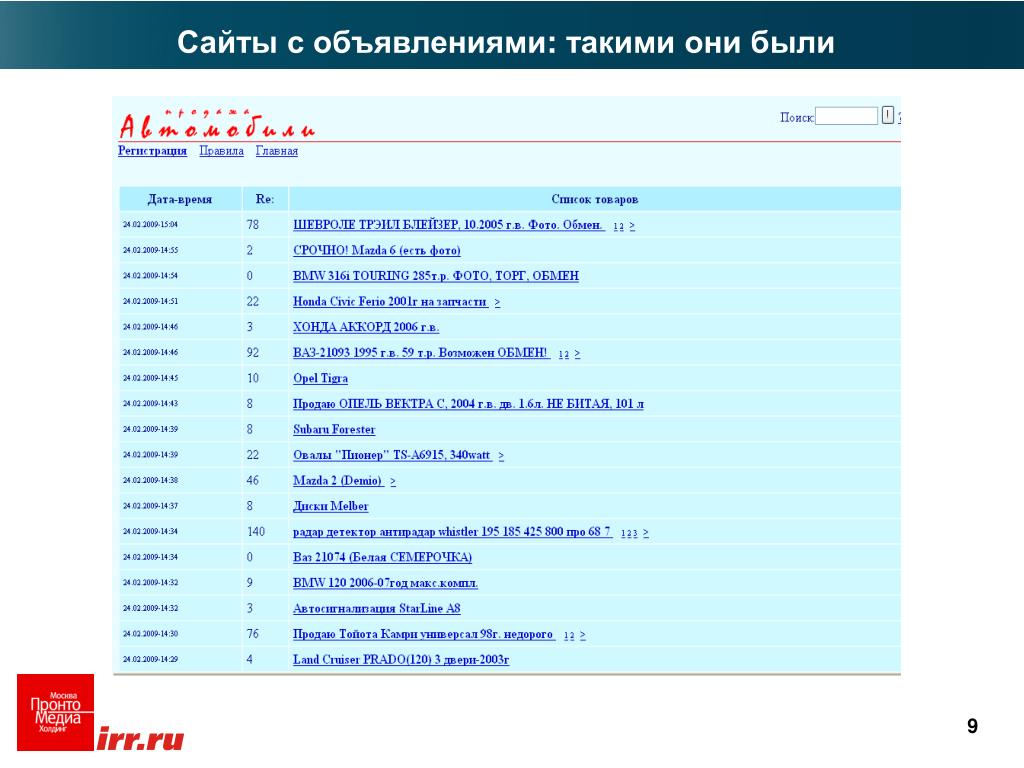Click the Список товаров column header

coord(594,199)
